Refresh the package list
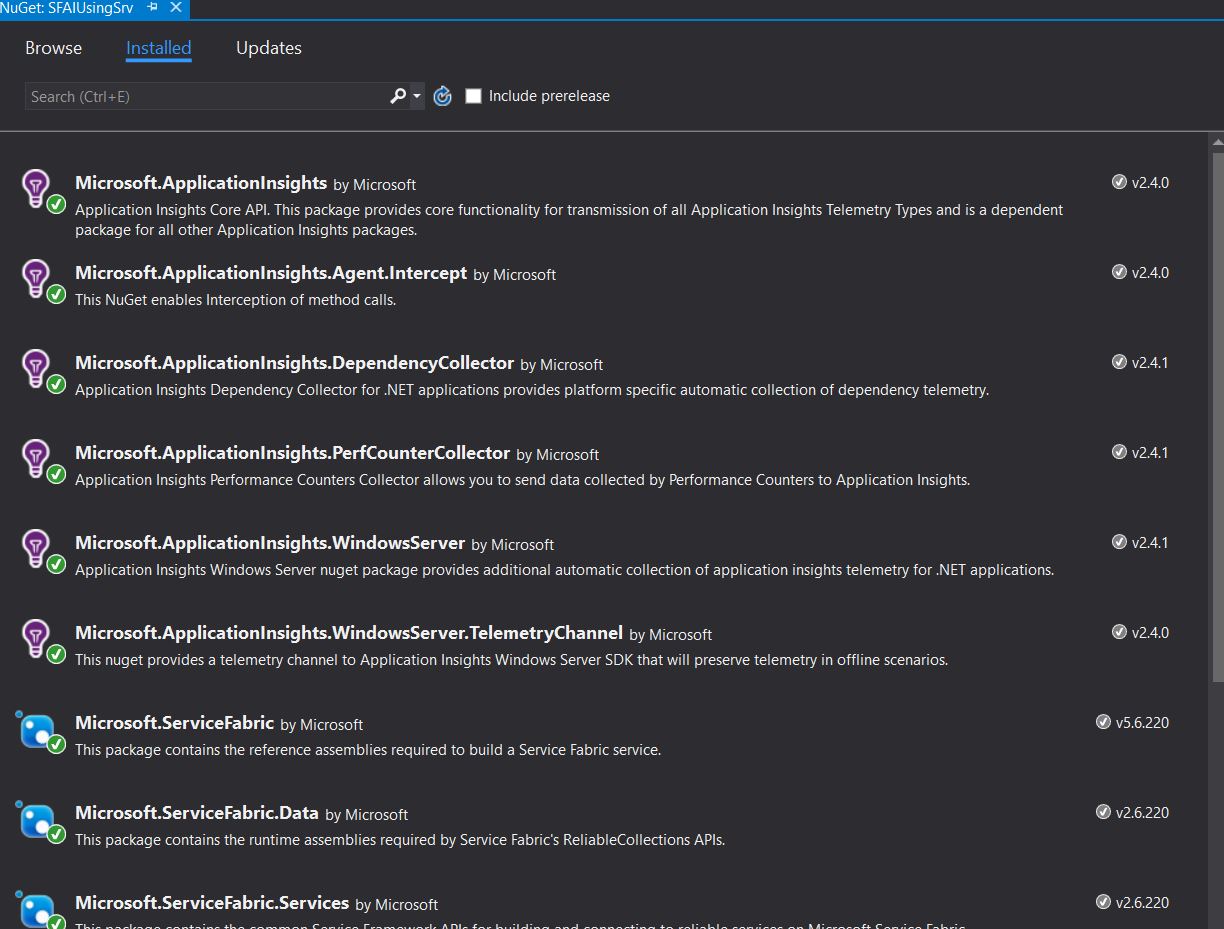This screenshot has width=1224, height=929. 443,96
